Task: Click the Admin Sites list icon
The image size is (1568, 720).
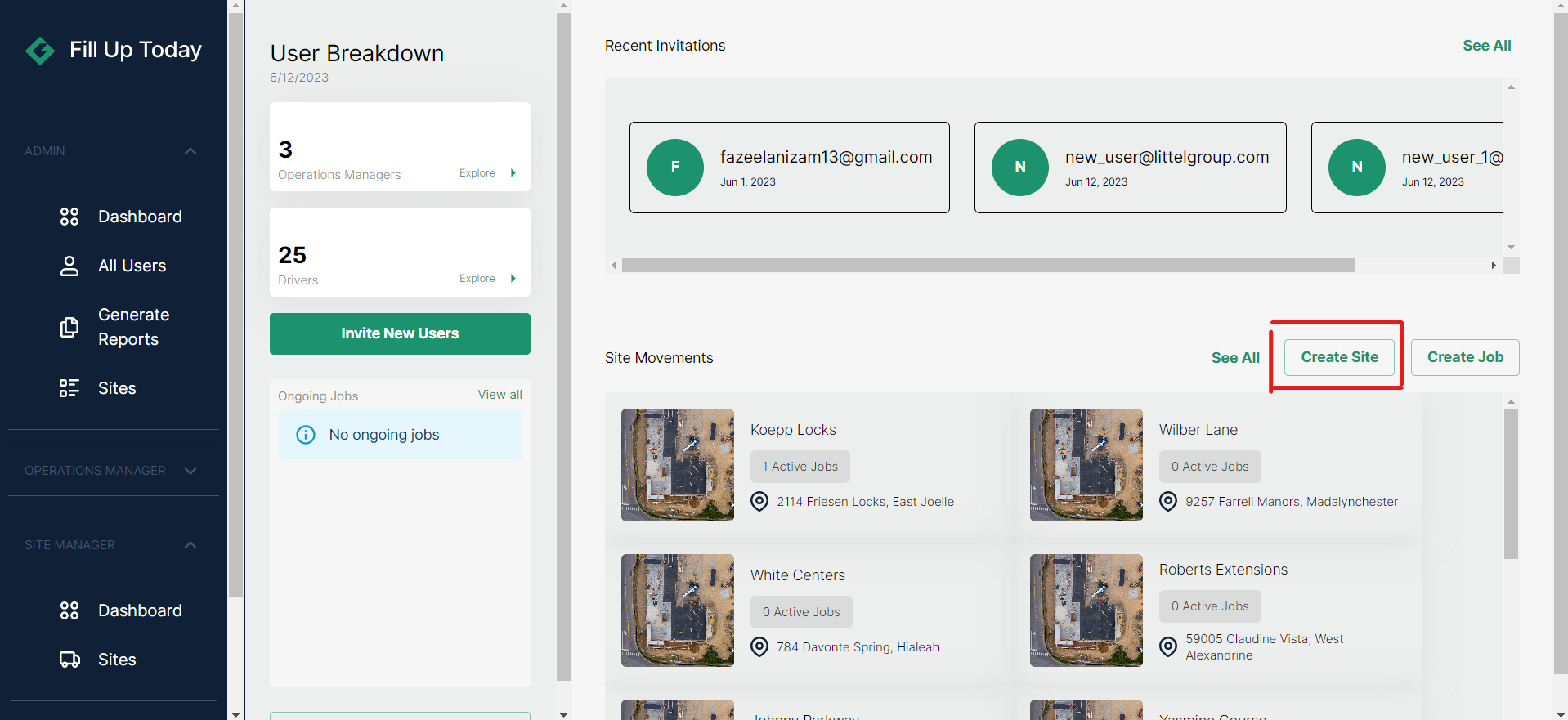Action: click(x=69, y=388)
